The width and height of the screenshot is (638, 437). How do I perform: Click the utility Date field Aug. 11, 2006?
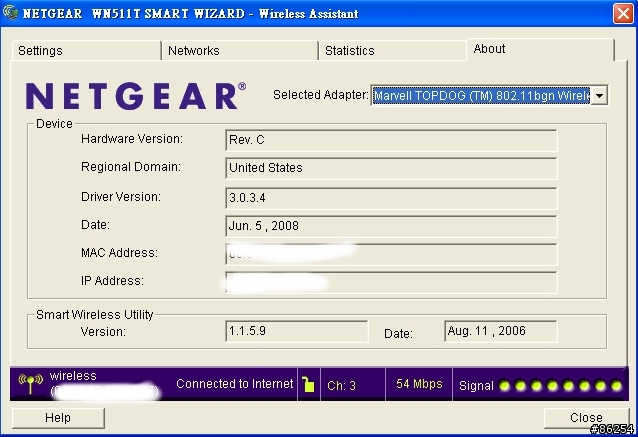point(500,331)
